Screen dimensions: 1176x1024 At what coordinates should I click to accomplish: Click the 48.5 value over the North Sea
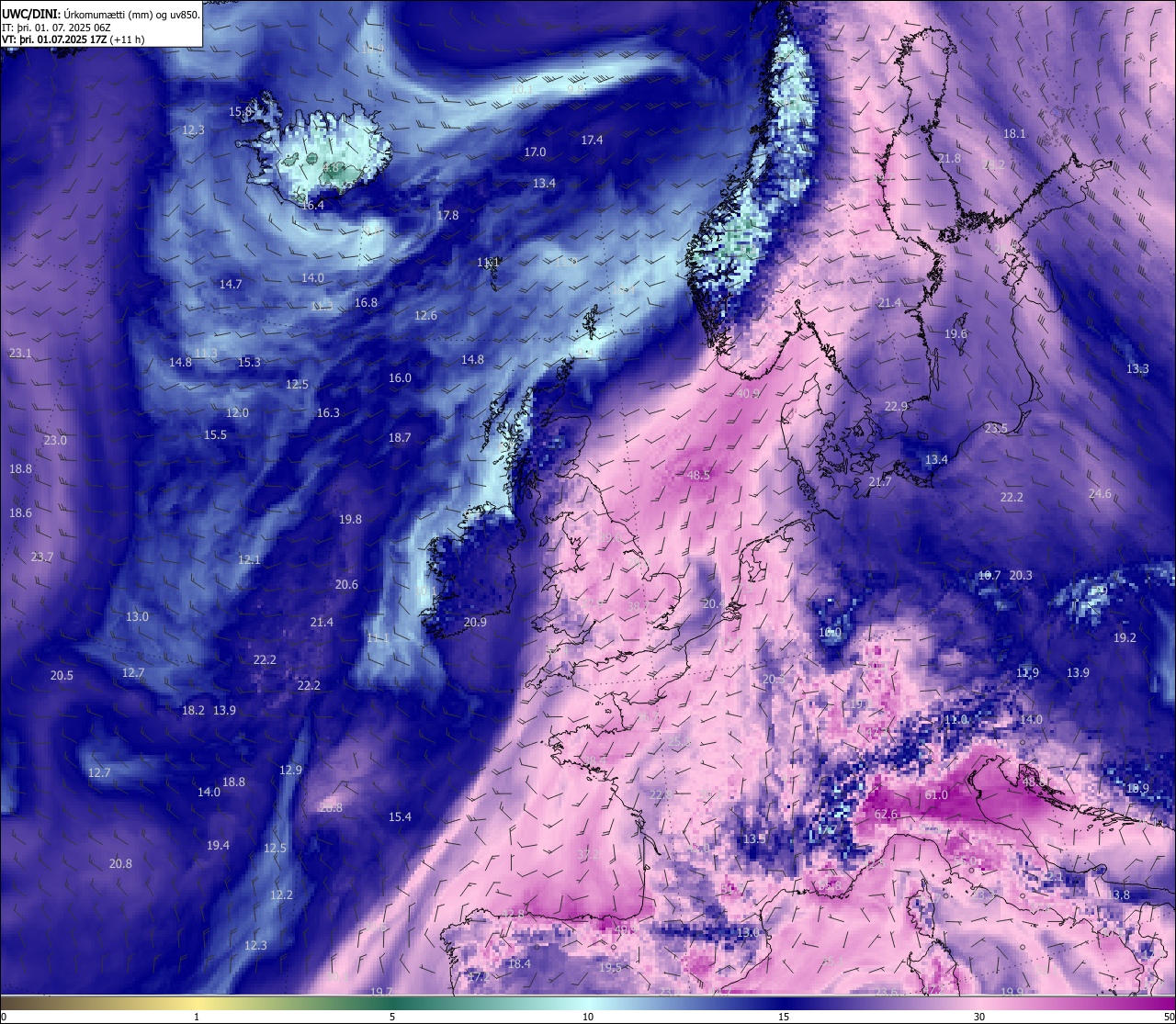pos(698,476)
